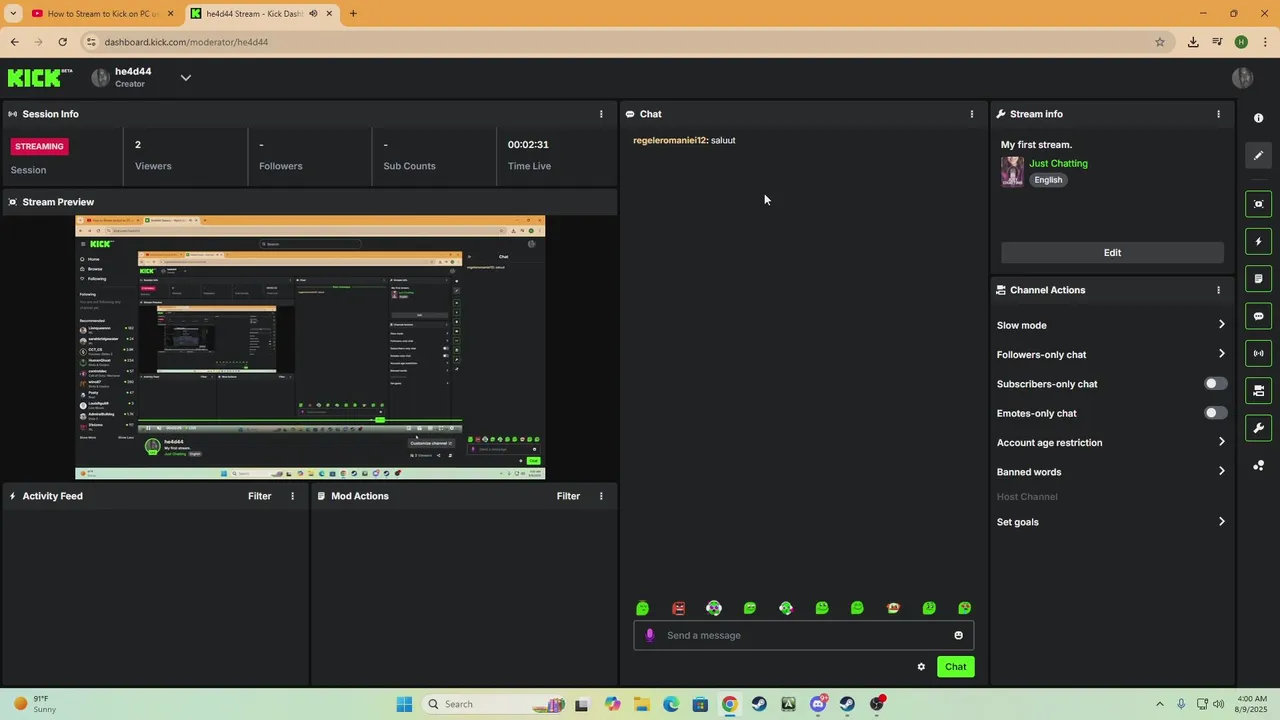Click the Kick logo

point(40,78)
